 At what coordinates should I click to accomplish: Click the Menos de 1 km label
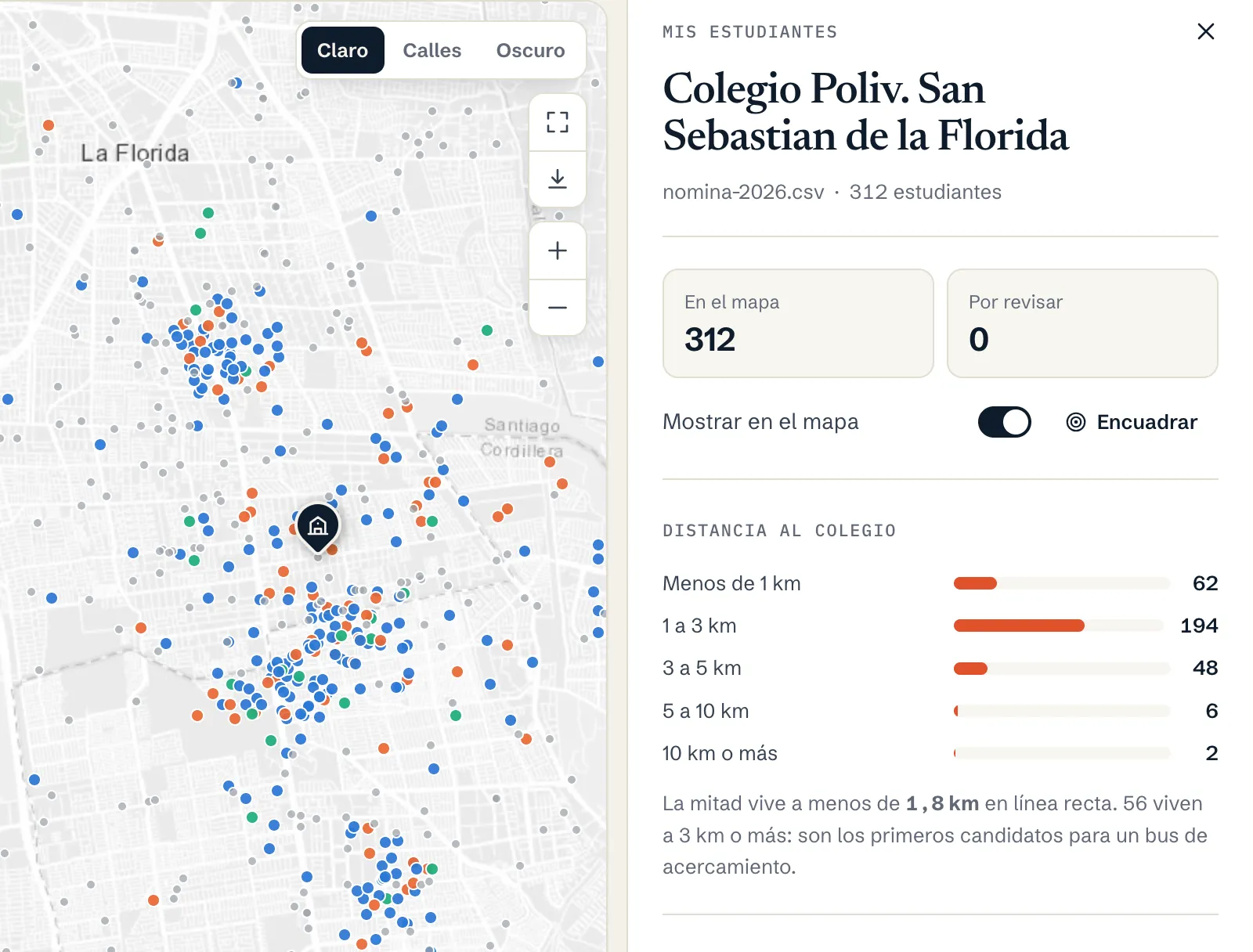click(731, 583)
